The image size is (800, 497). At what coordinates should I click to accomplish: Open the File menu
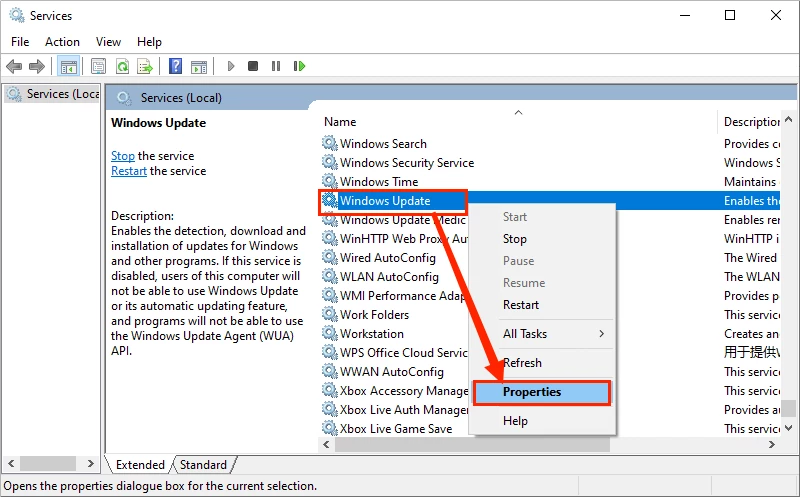pos(20,42)
